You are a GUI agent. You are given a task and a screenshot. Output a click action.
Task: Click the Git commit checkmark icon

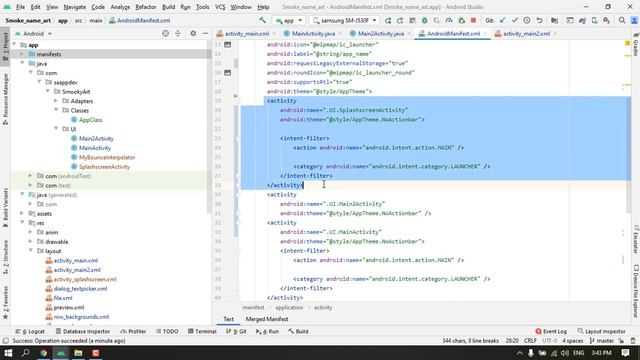pos(515,20)
